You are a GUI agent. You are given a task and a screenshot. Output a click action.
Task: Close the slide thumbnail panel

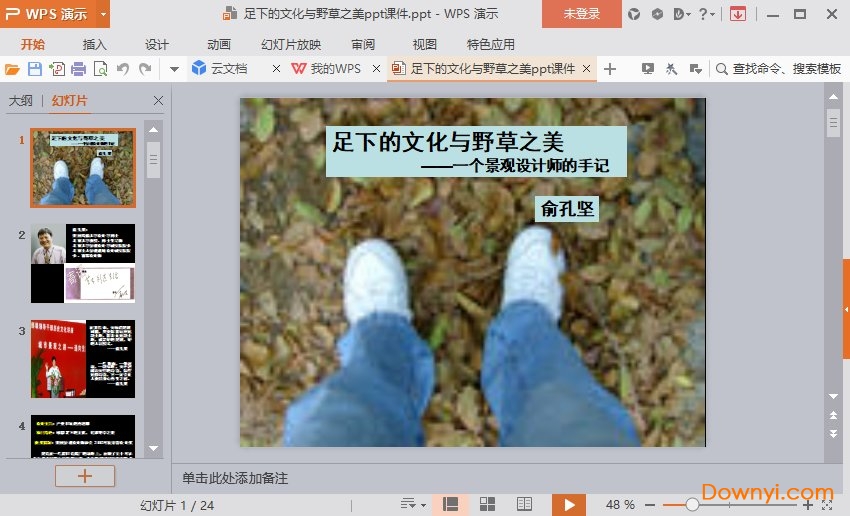(x=158, y=100)
